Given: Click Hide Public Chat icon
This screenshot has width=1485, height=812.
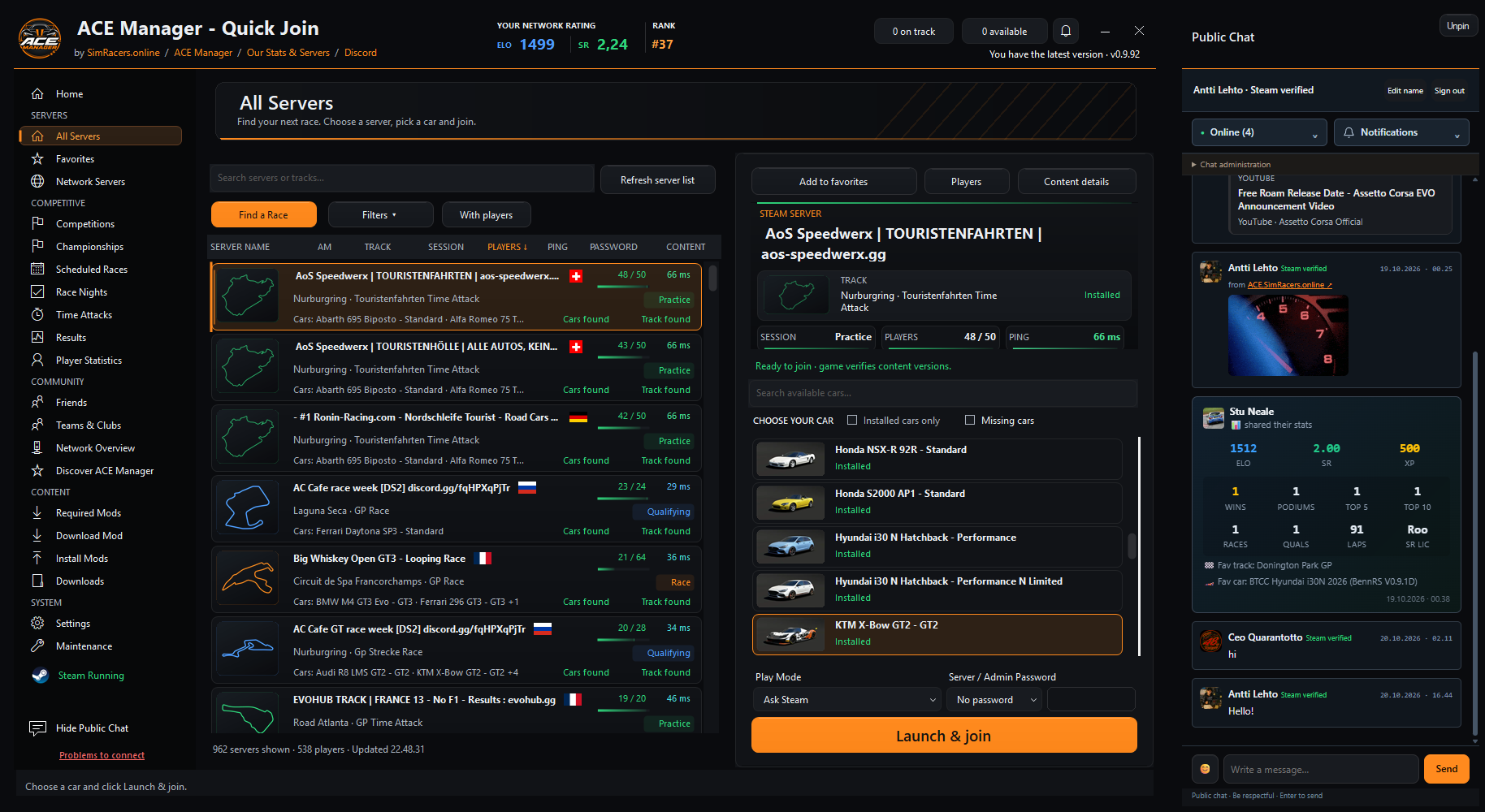Looking at the screenshot, I should click(37, 728).
